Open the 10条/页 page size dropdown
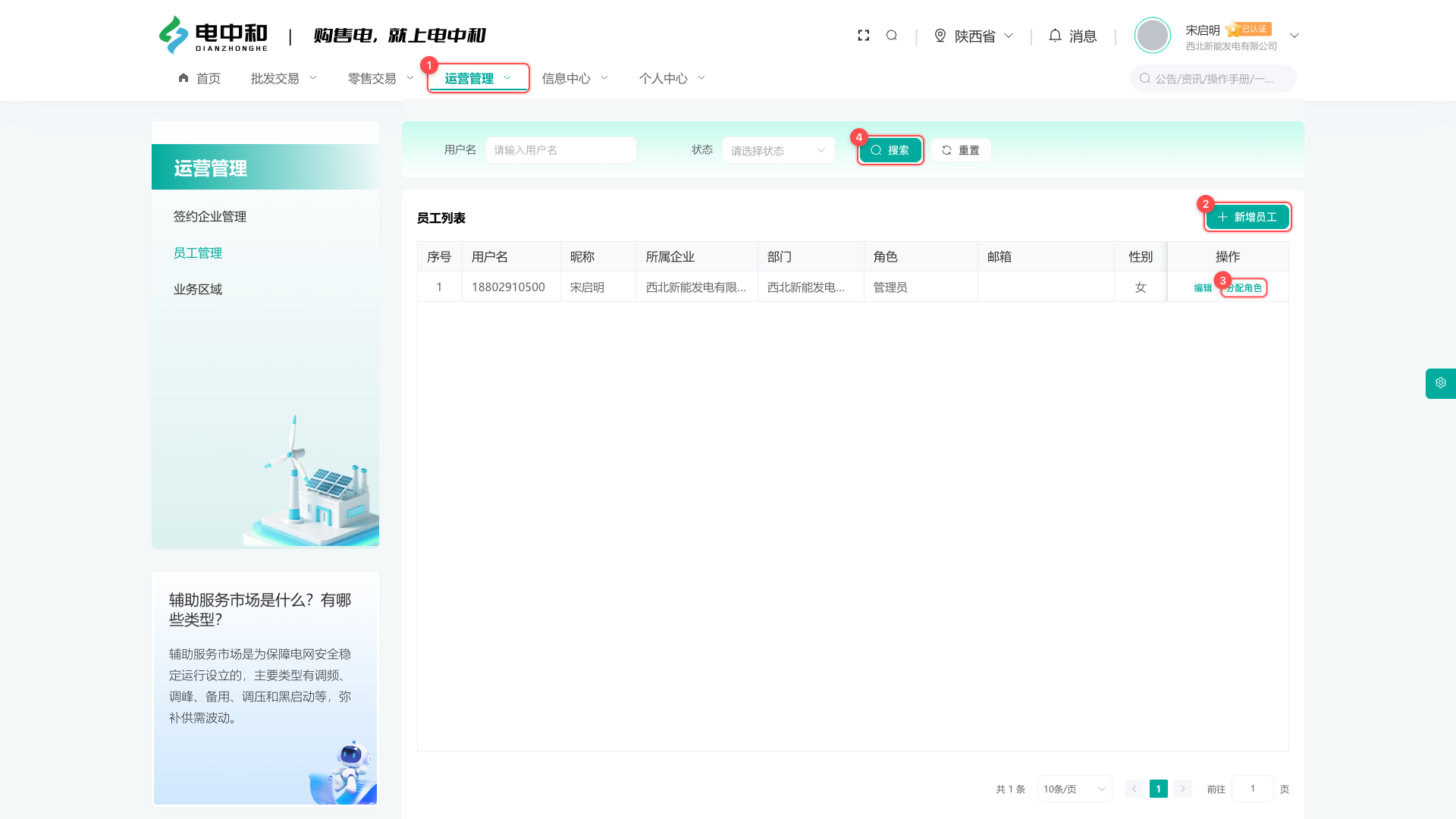 coord(1075,789)
